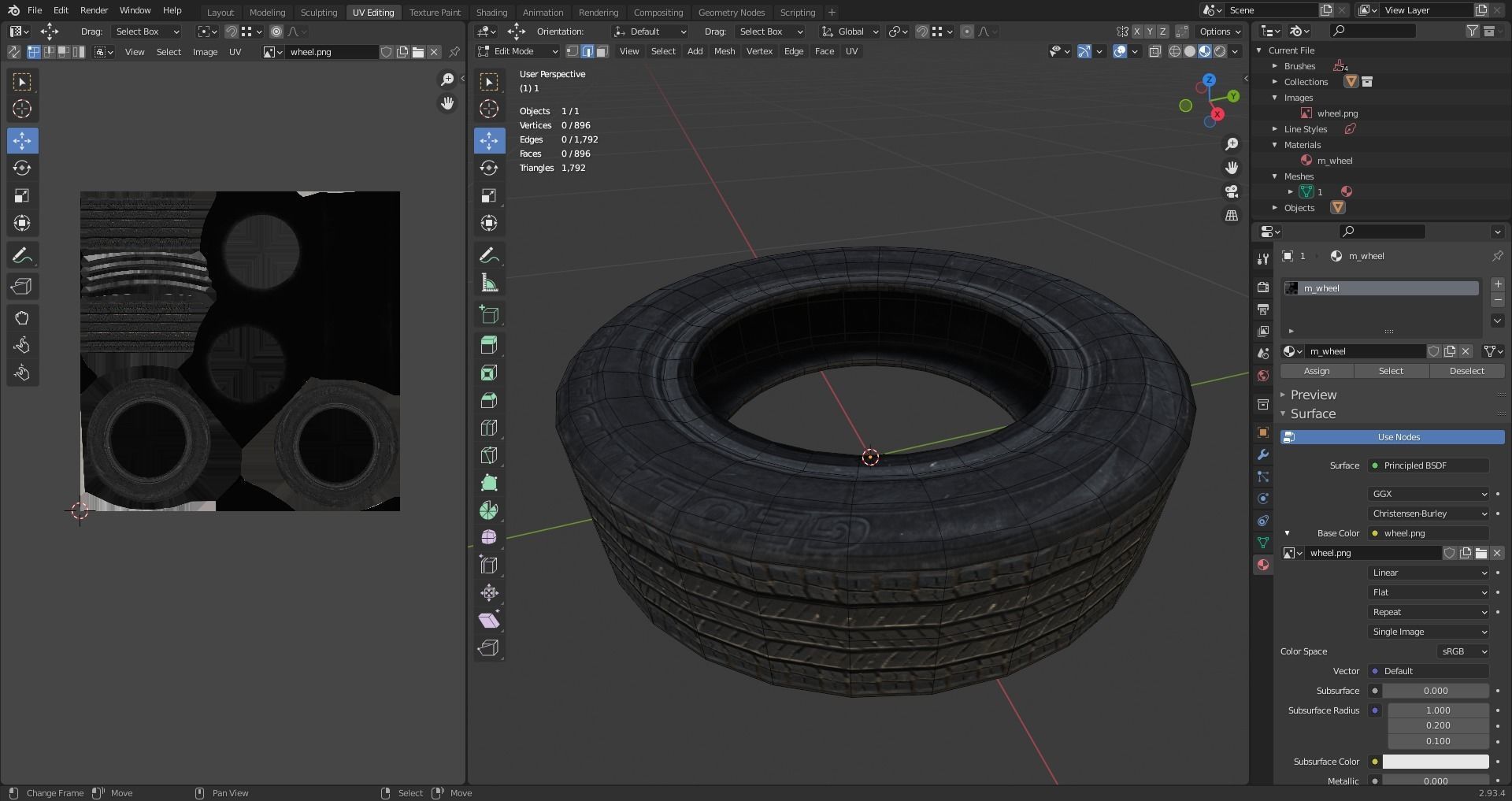Switch to the Shading workspace tab

point(491,13)
